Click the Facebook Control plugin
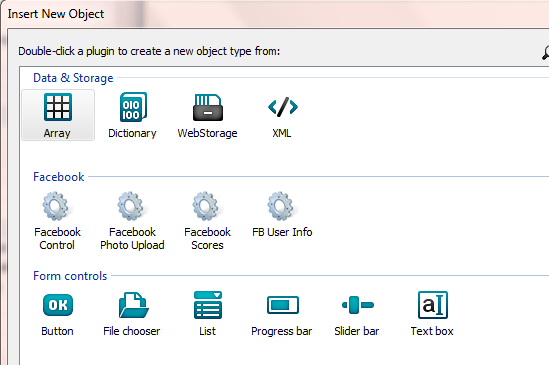 click(x=57, y=221)
